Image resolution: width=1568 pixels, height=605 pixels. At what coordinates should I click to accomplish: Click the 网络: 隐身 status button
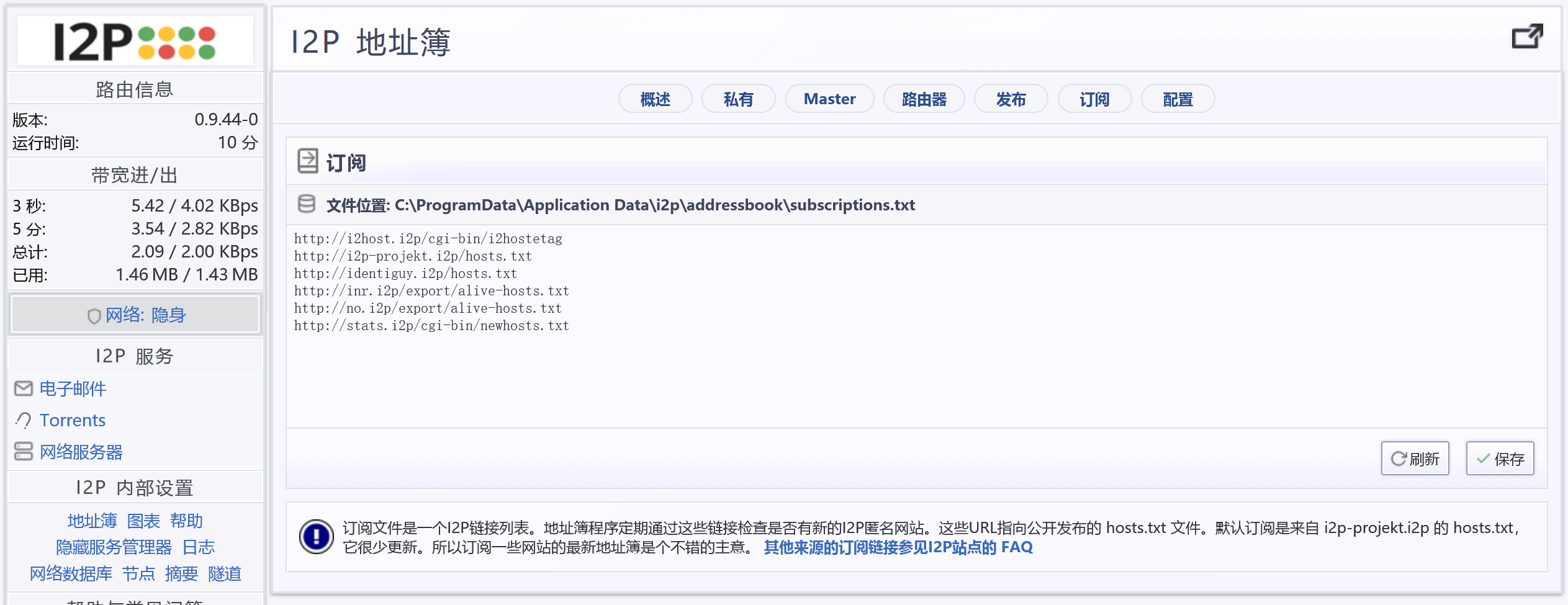[135, 315]
